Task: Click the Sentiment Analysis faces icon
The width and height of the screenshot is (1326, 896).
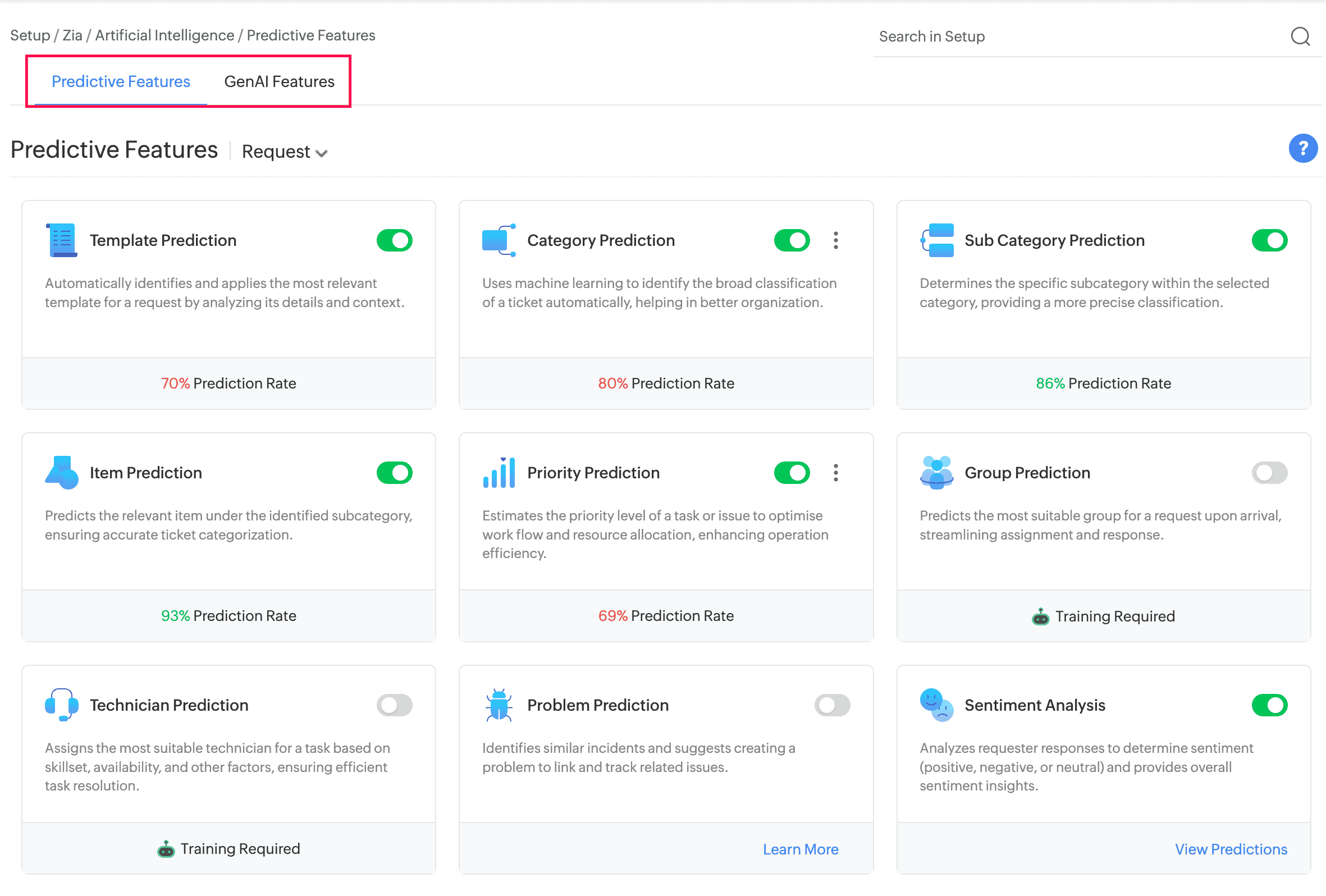Action: coord(936,705)
